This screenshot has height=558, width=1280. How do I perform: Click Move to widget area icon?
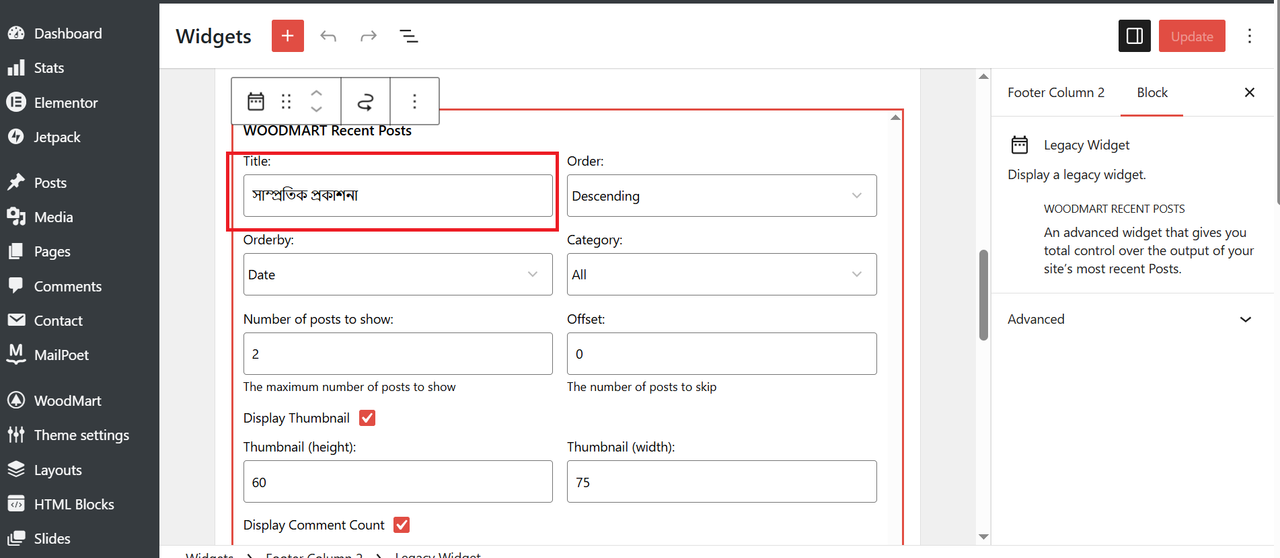[x=366, y=101]
